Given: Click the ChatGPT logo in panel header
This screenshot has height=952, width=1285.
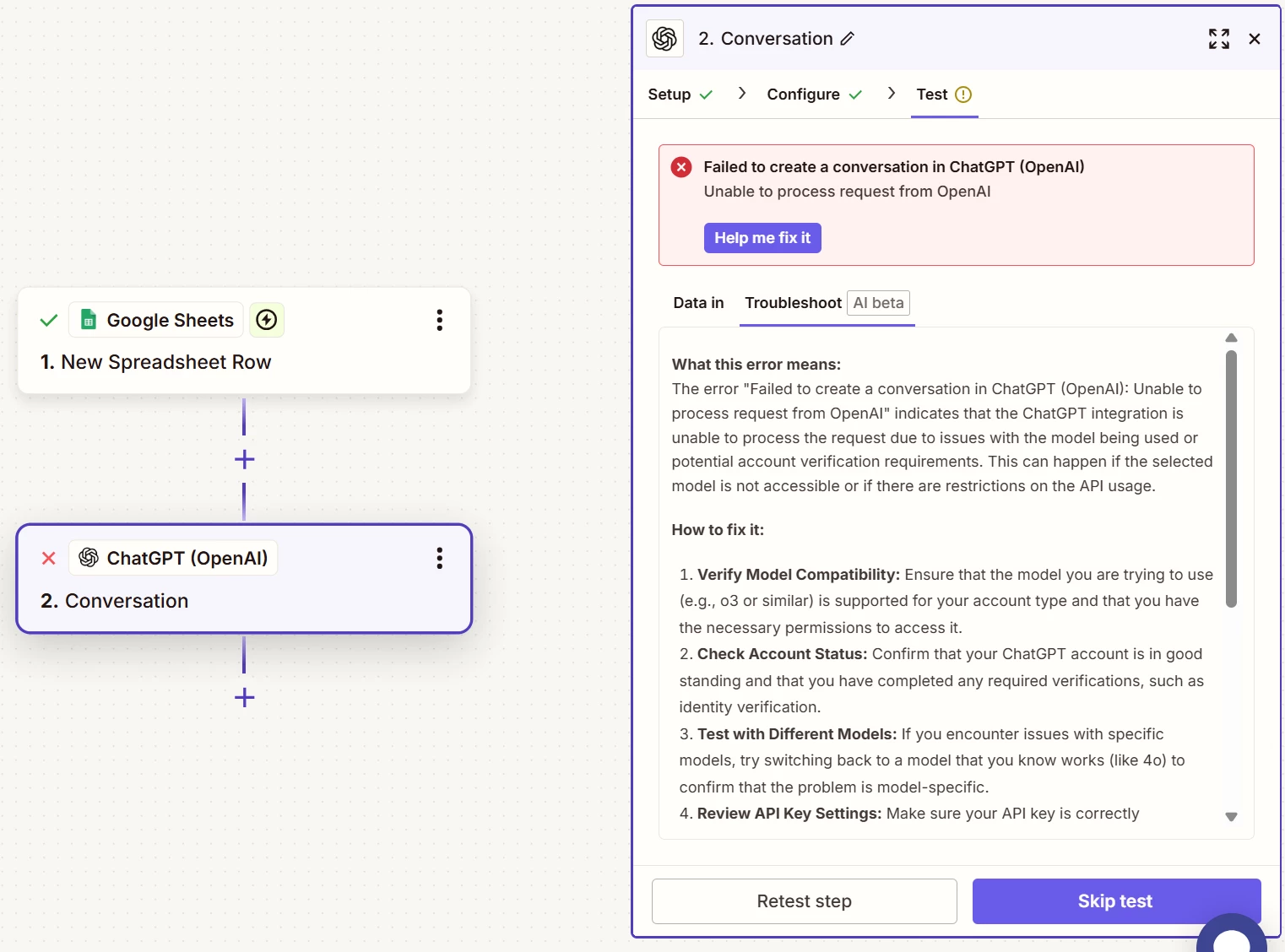Looking at the screenshot, I should (x=664, y=39).
